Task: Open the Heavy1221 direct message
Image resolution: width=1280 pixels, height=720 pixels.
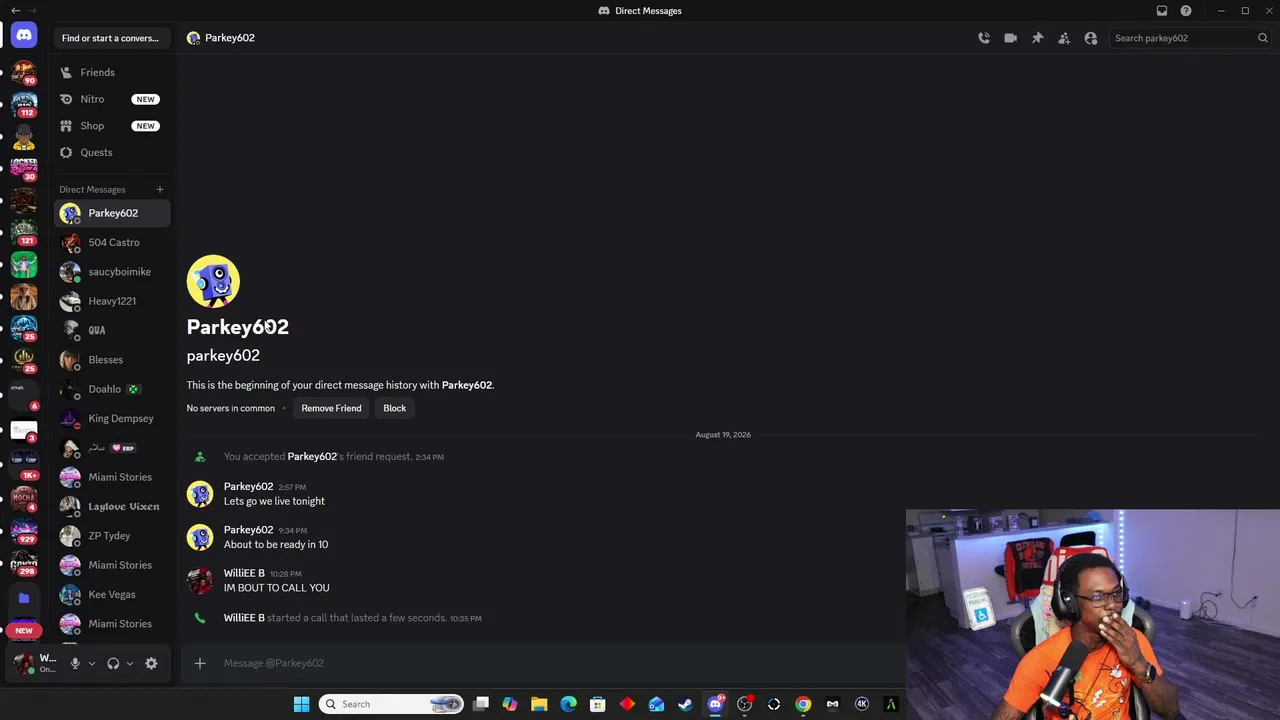Action: click(112, 301)
